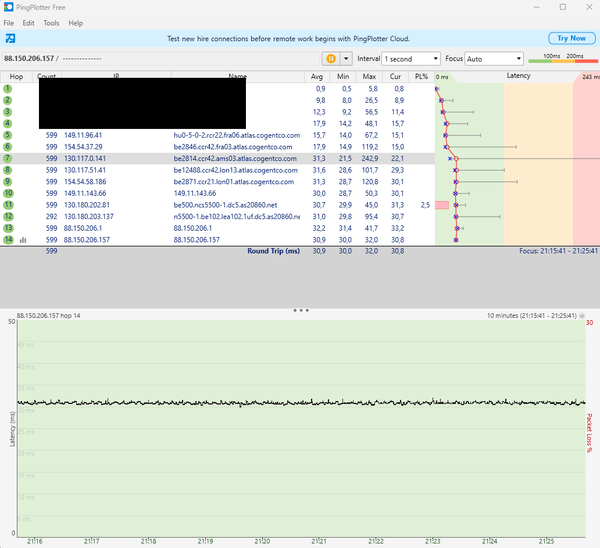This screenshot has width=600, height=548.
Task: Click the 242,9 max latency value
Action: click(370, 158)
